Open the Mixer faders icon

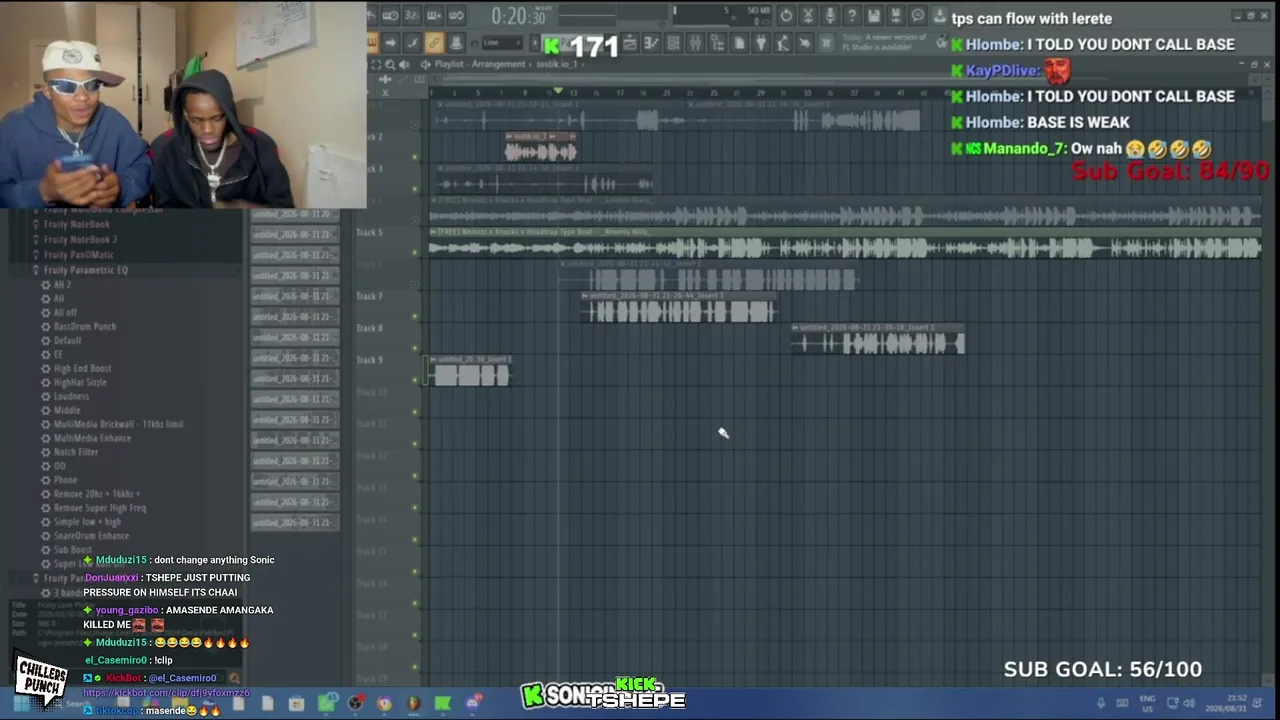pyautogui.click(x=696, y=43)
